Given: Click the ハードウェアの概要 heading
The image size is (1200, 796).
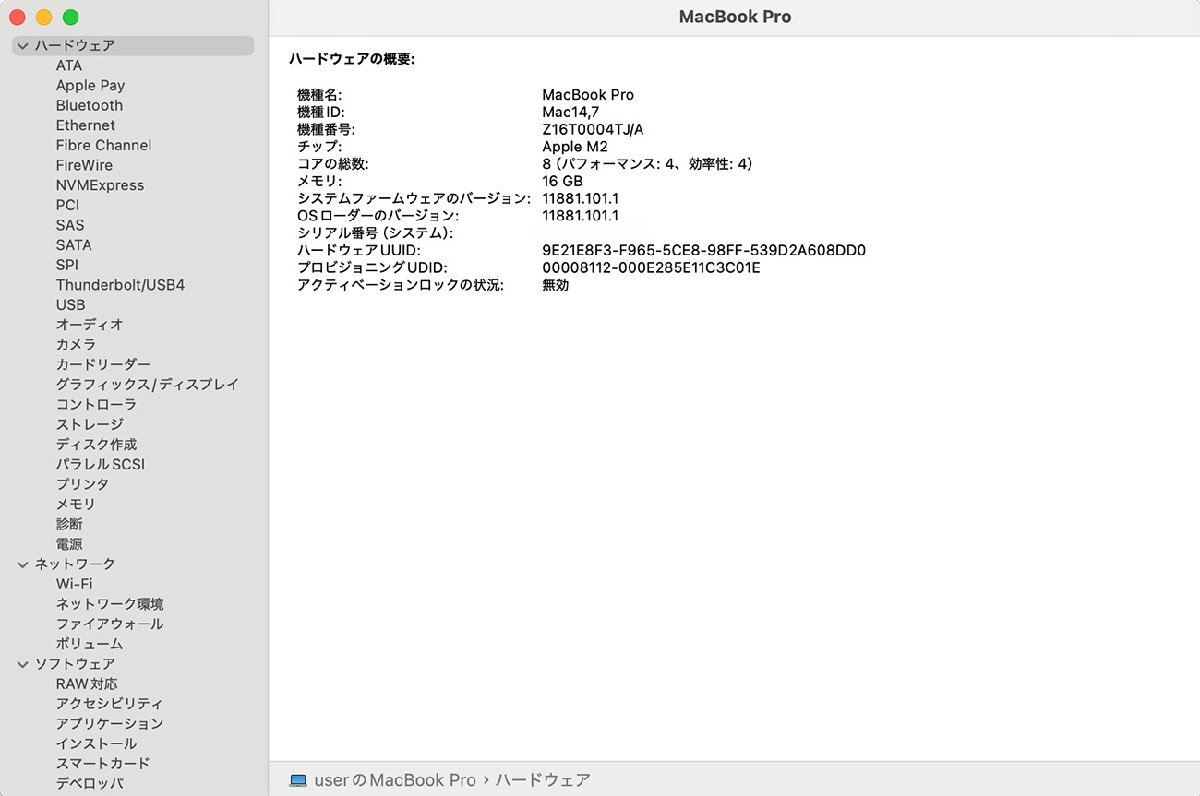Looking at the screenshot, I should [352, 59].
